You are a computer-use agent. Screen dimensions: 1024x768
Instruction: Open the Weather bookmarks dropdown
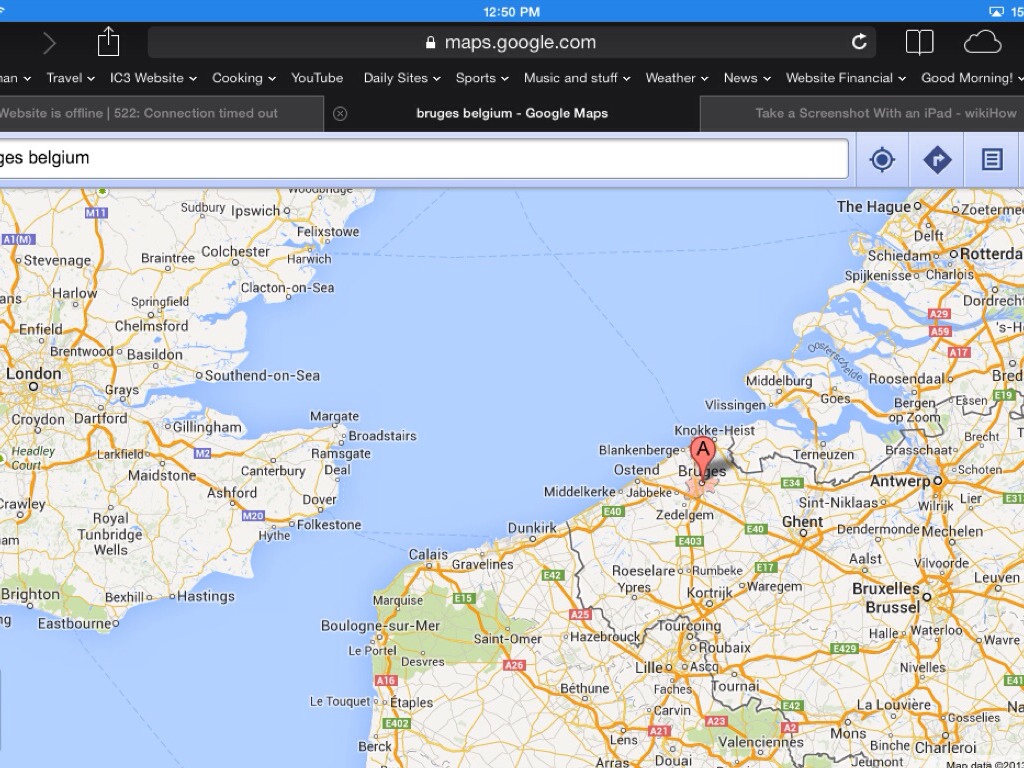(x=676, y=78)
